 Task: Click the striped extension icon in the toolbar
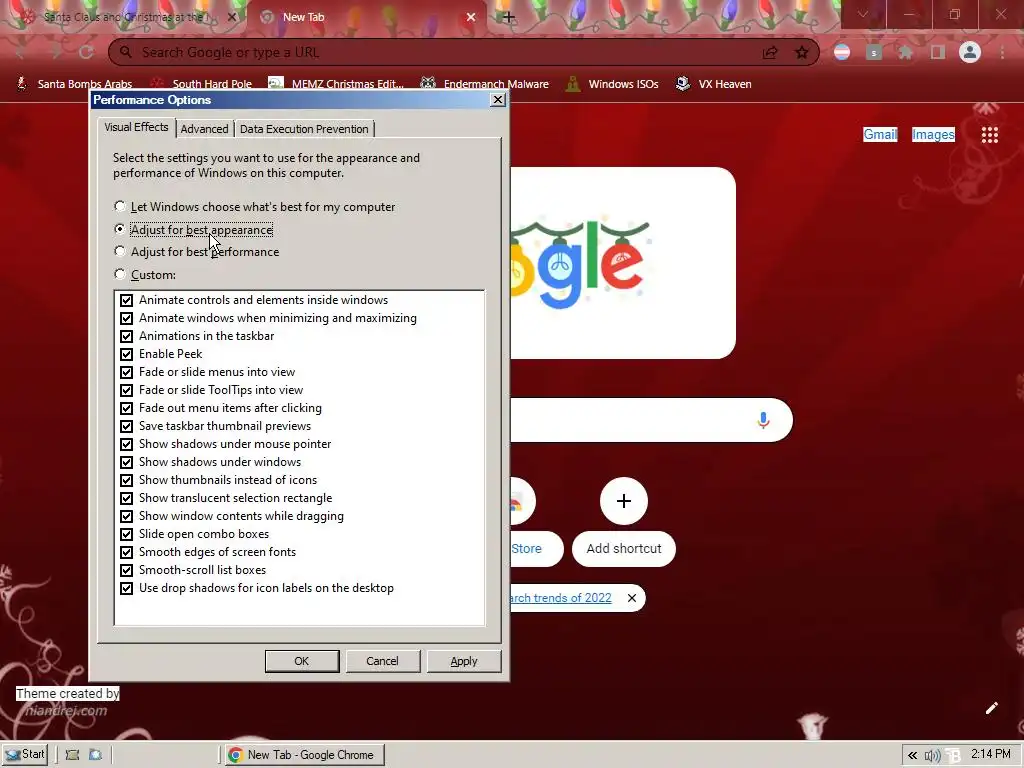[x=842, y=52]
